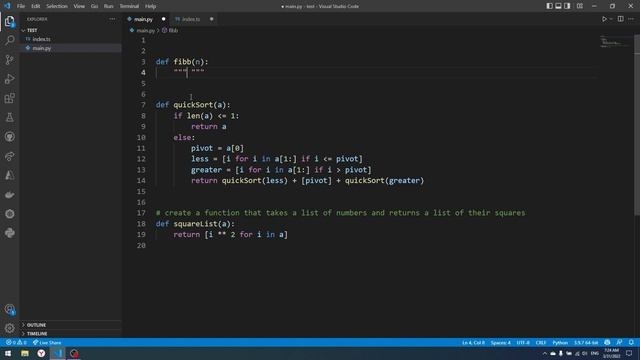Open File Explorer from taskbar
Screen dimensions: 640x360
click(x=25, y=353)
